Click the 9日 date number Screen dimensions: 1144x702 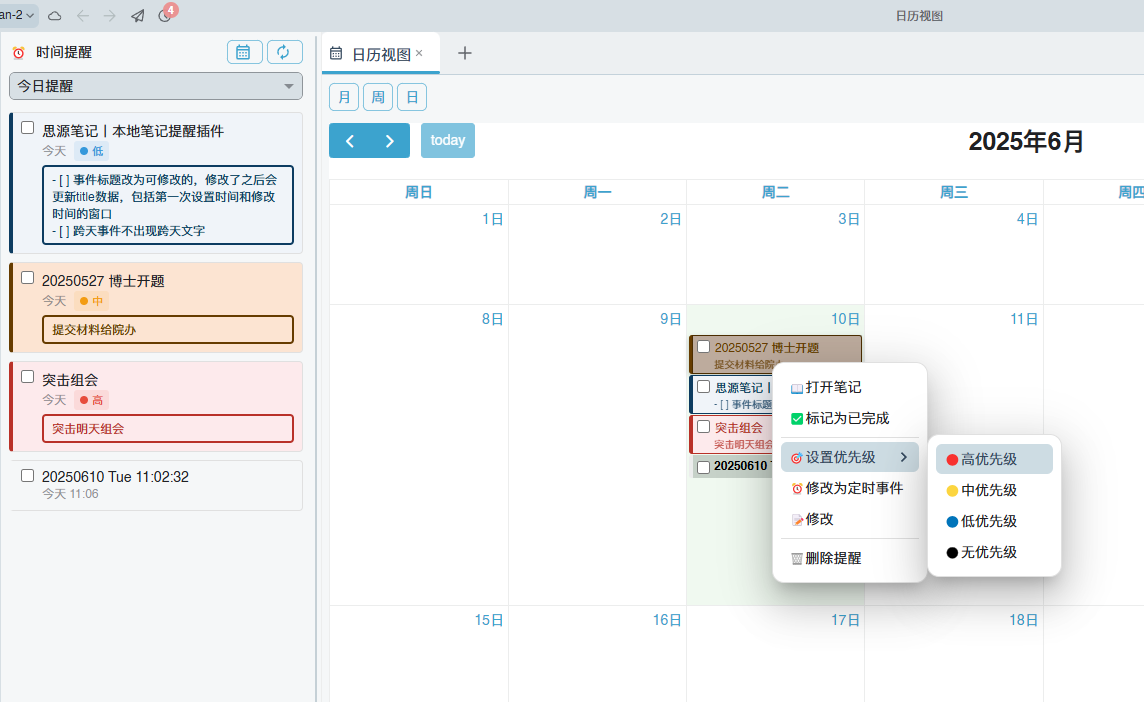tap(670, 319)
